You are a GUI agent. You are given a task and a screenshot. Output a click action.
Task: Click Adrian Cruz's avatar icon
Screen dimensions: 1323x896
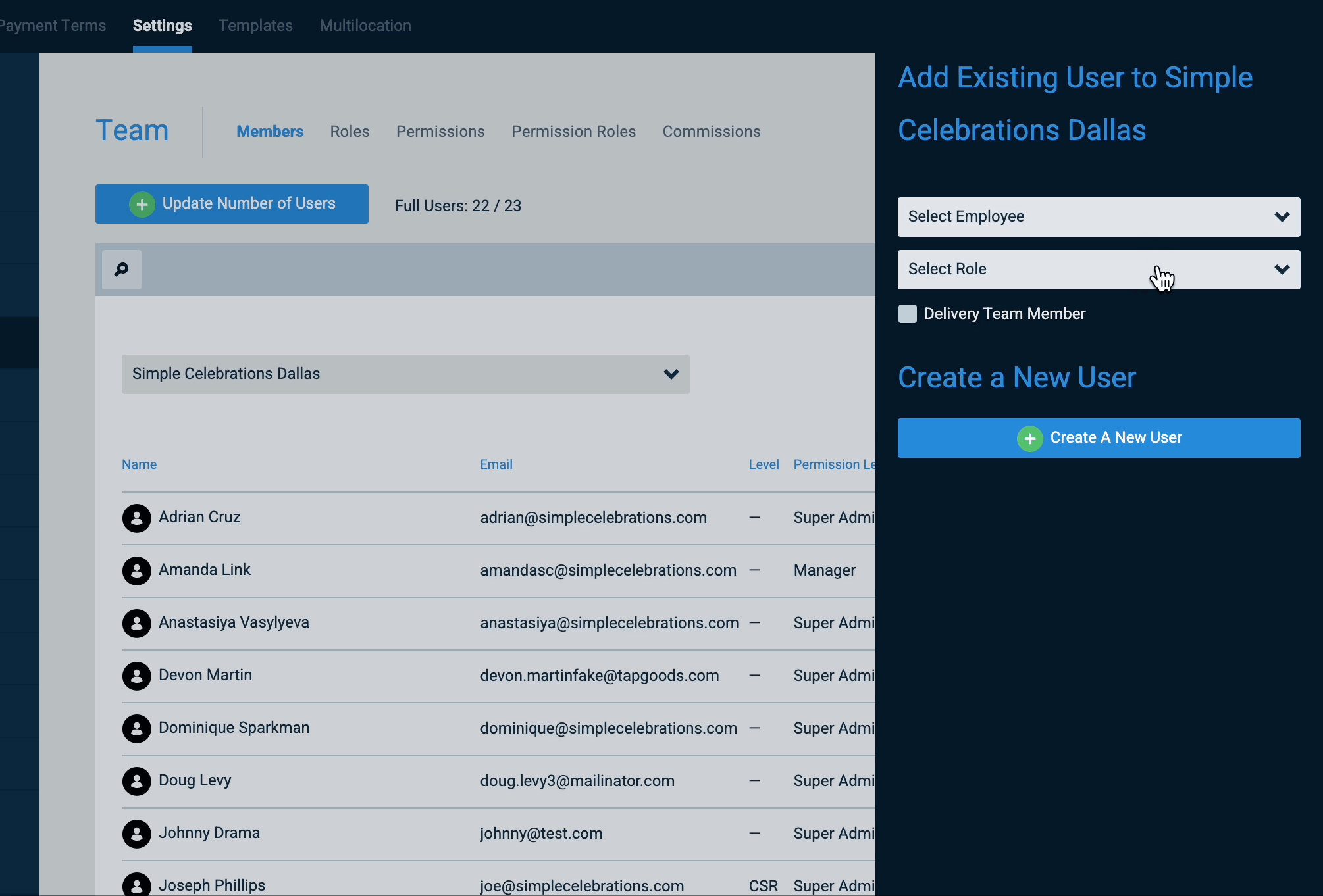[137, 518]
